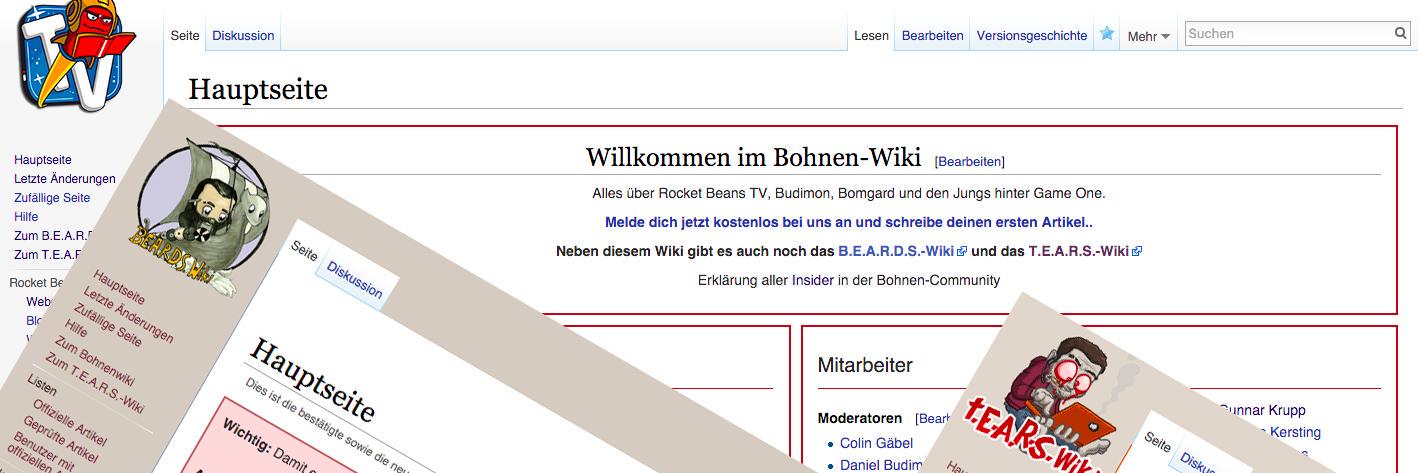Open Hilfe link in main sidebar
This screenshot has width=1418, height=473.
[x=26, y=217]
